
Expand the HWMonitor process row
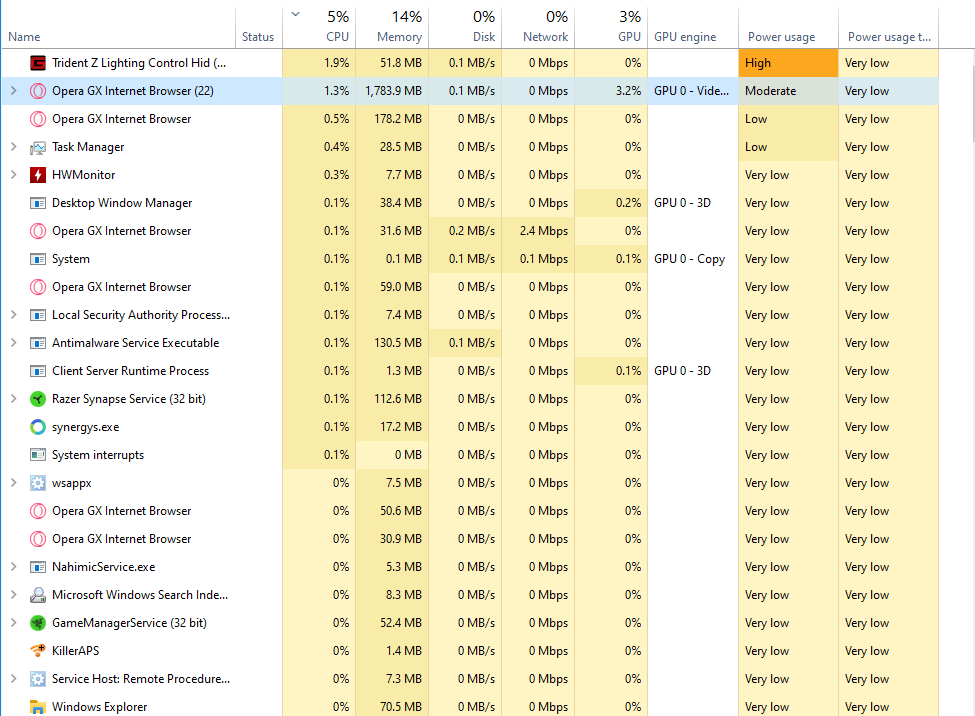point(14,175)
